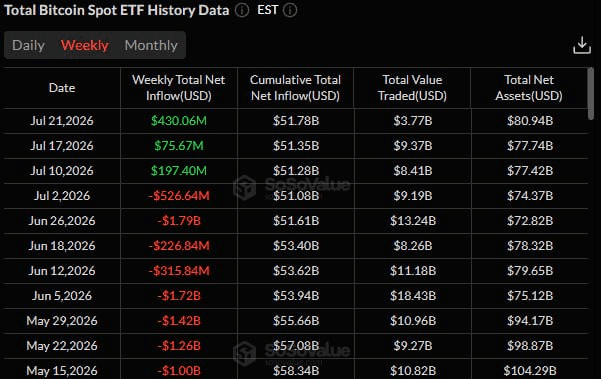The height and width of the screenshot is (379, 601).
Task: Click the $79.65B net assets value
Action: (x=530, y=271)
